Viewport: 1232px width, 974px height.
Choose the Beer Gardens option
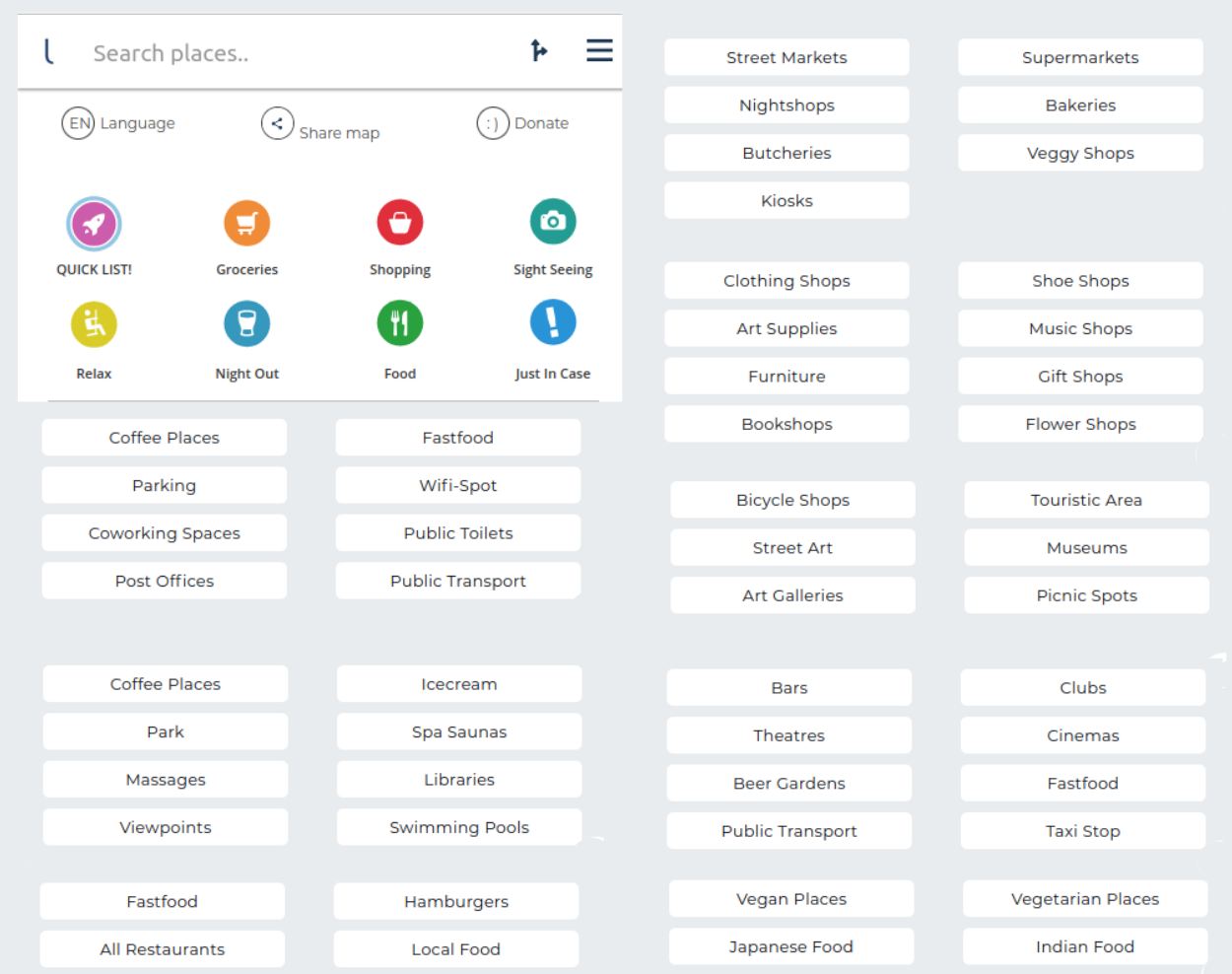(x=788, y=784)
